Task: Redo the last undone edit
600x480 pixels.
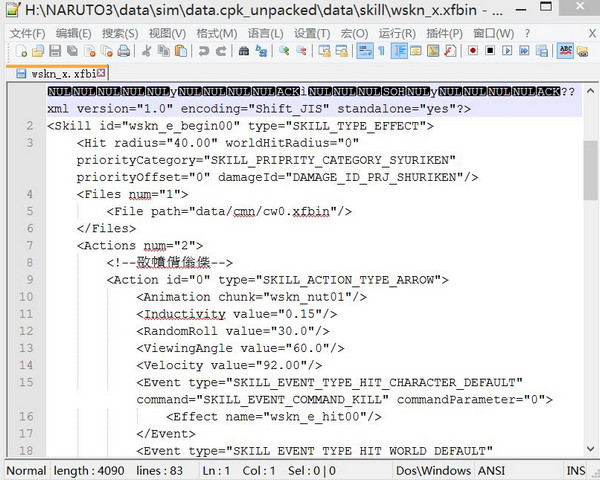Action: pyautogui.click(x=221, y=51)
